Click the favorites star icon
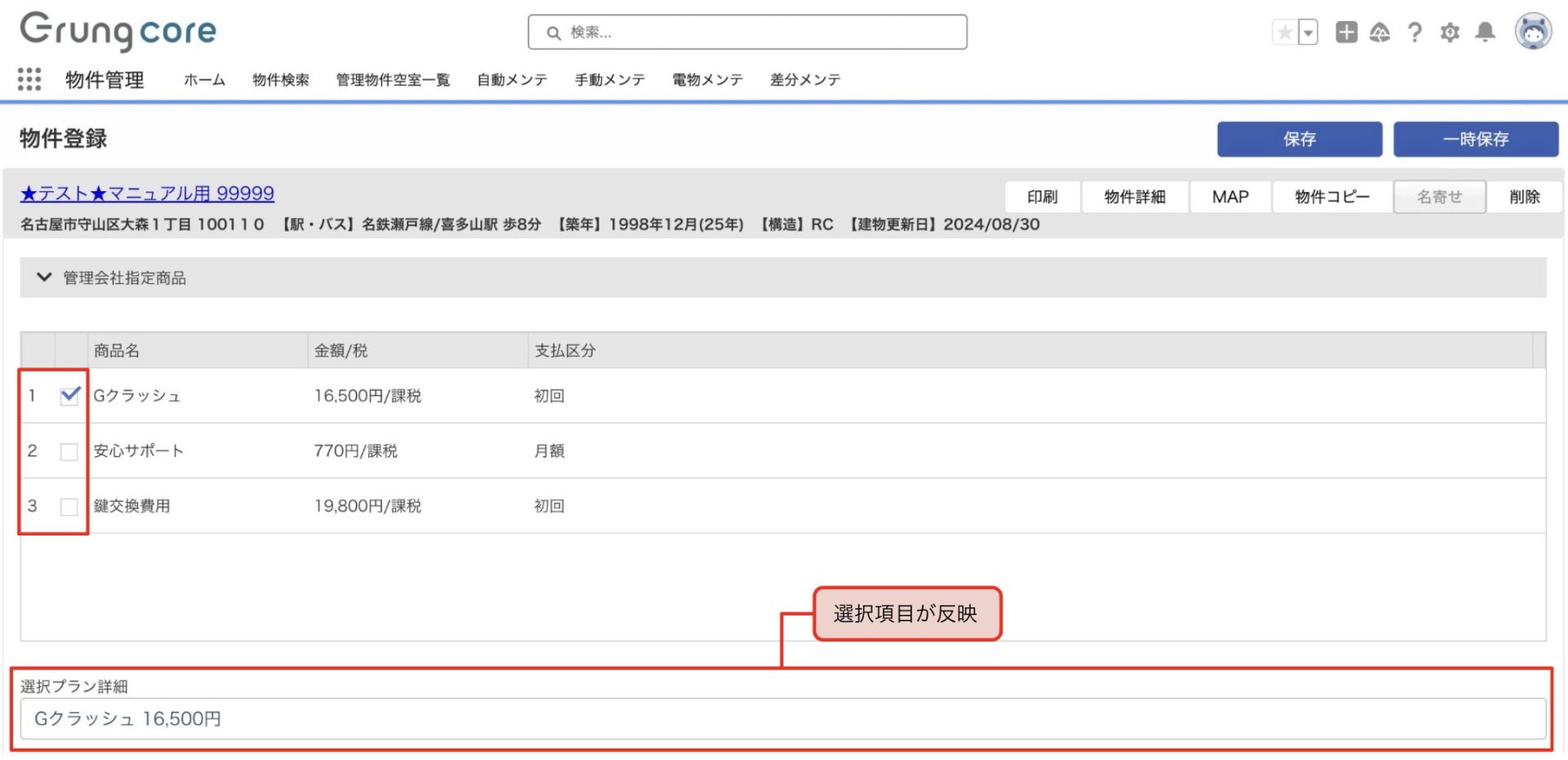The height and width of the screenshot is (760, 1568). tap(1285, 33)
